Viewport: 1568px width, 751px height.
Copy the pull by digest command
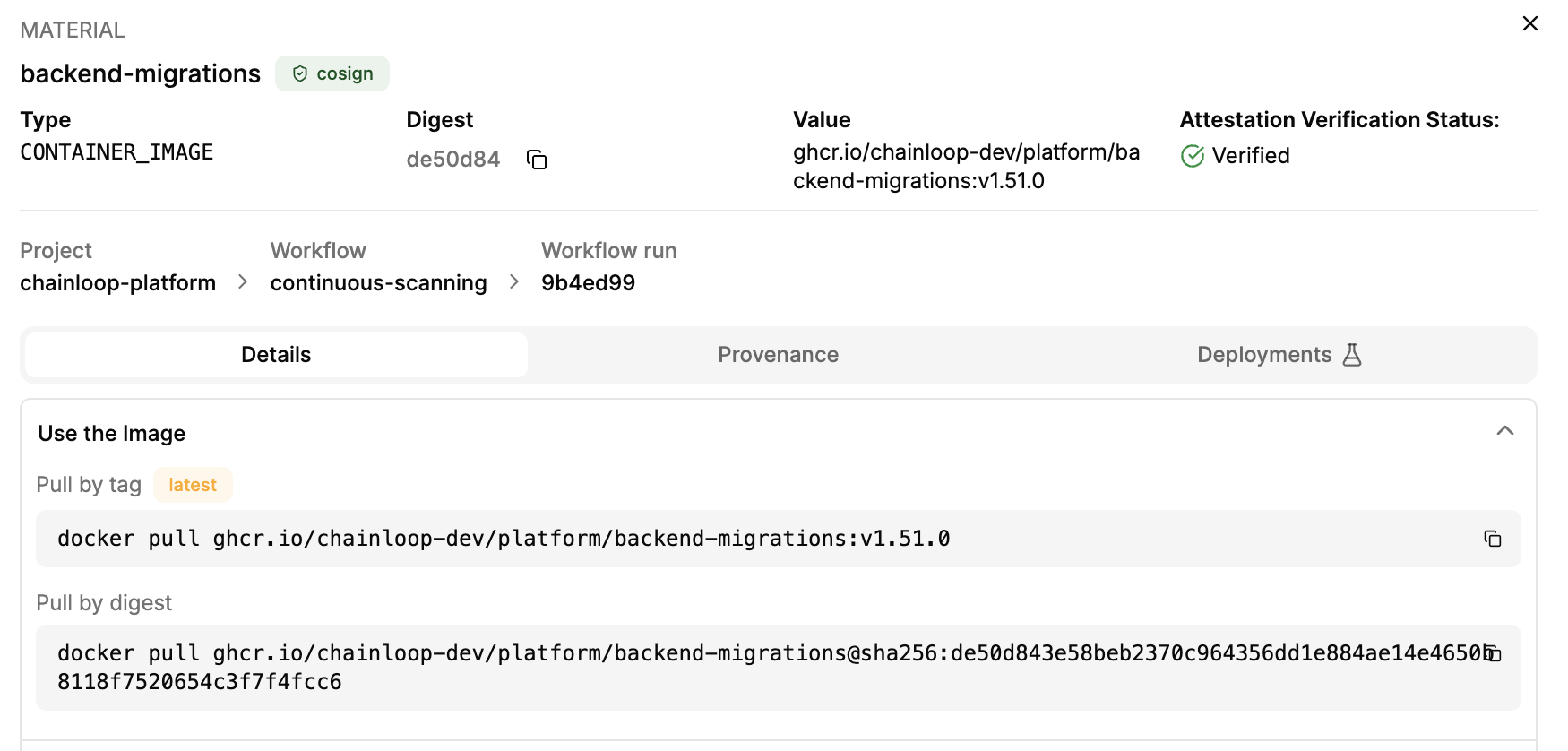pos(1493,653)
